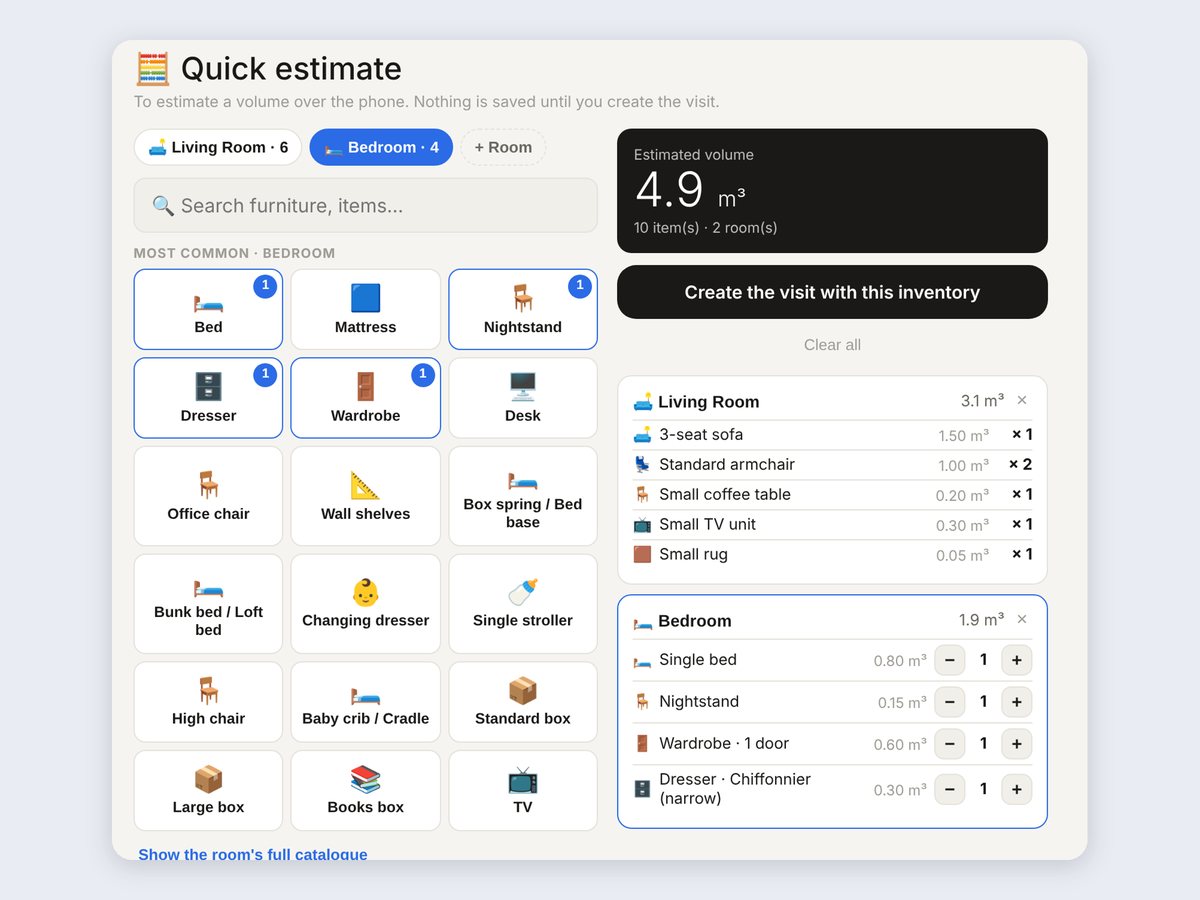
Task: Select the Desk furniture tile
Action: (x=523, y=398)
